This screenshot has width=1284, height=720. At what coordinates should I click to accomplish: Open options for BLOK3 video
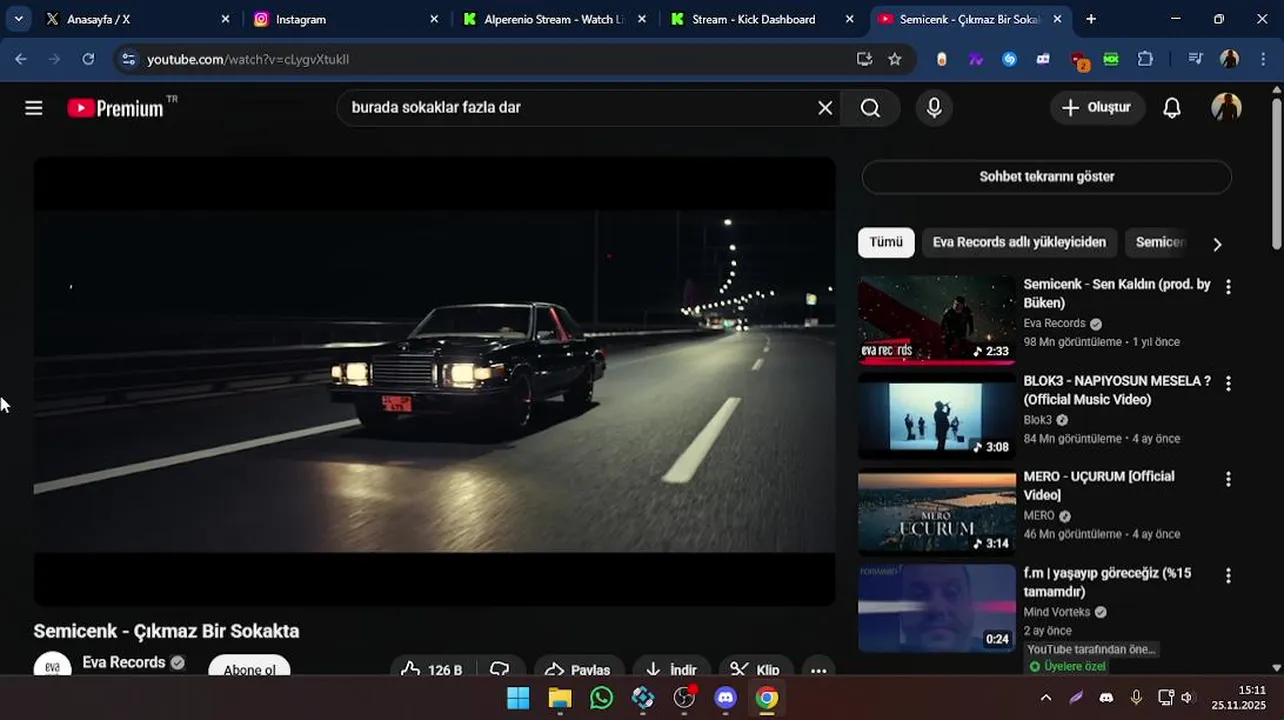pos(1228,383)
